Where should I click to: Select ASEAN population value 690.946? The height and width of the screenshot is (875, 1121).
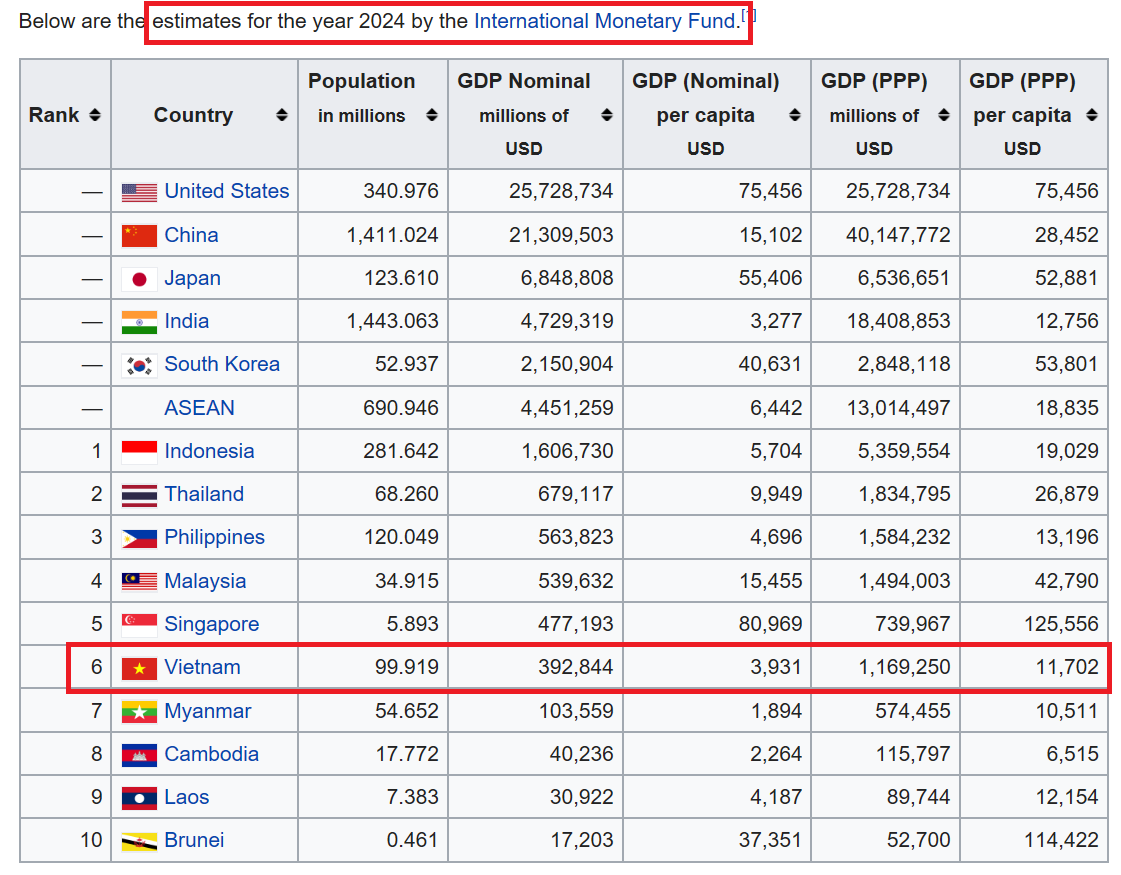pos(400,407)
